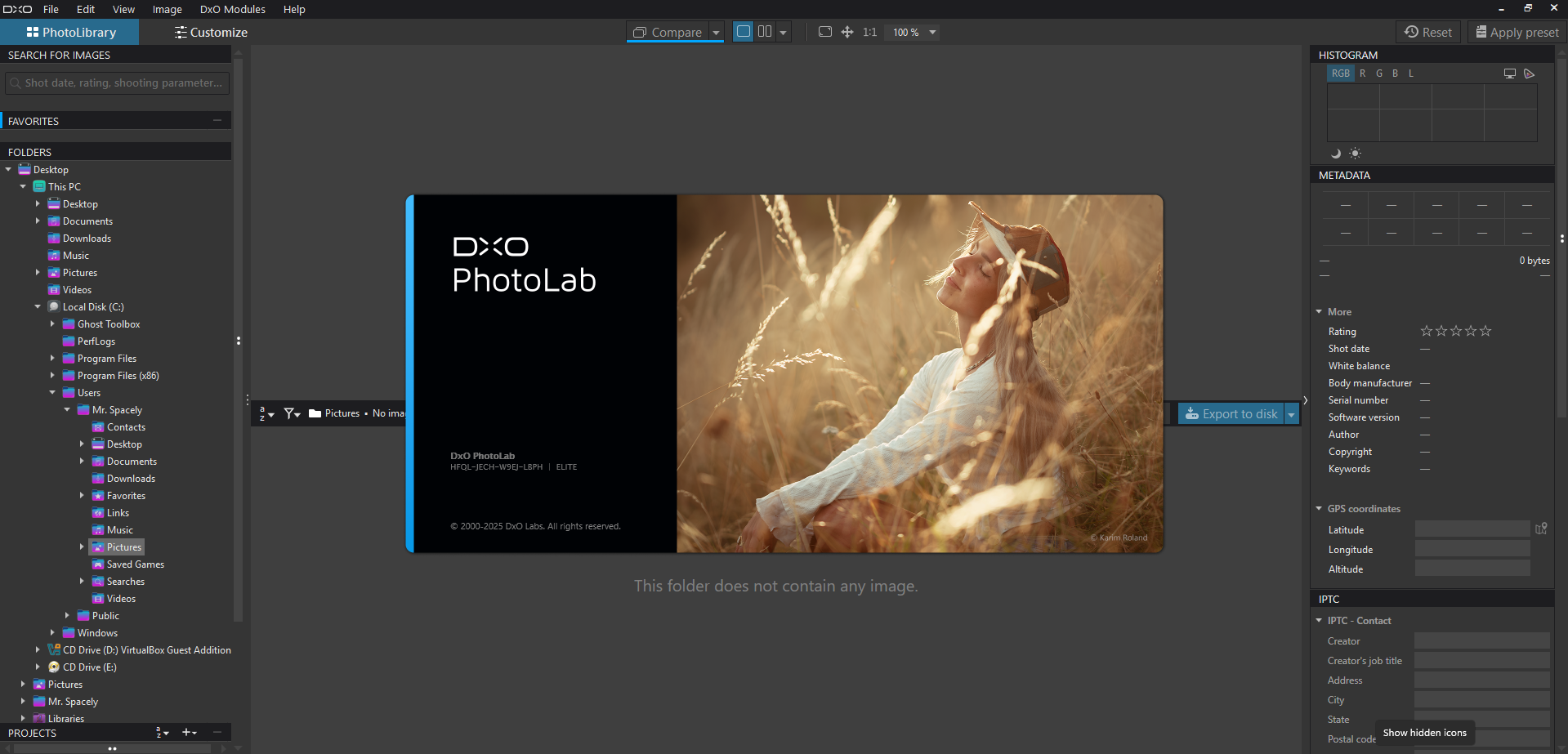Show only the R channel in histogram
1568x754 pixels.
1363,74
